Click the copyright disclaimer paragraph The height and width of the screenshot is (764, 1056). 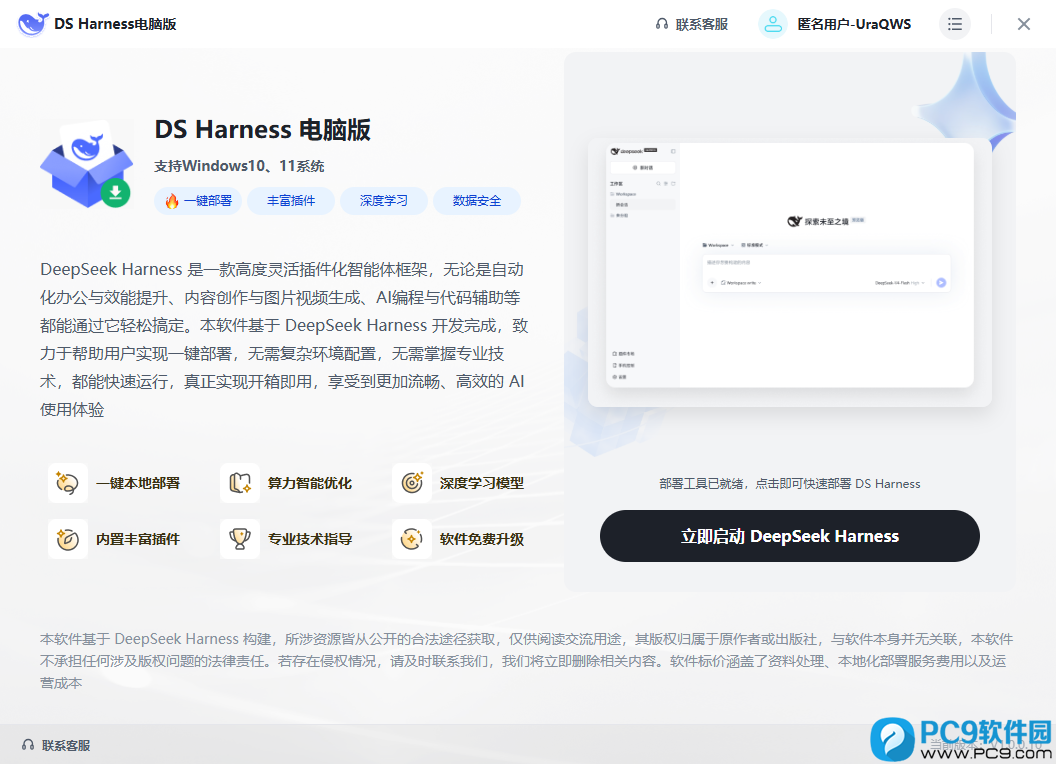tap(526, 661)
